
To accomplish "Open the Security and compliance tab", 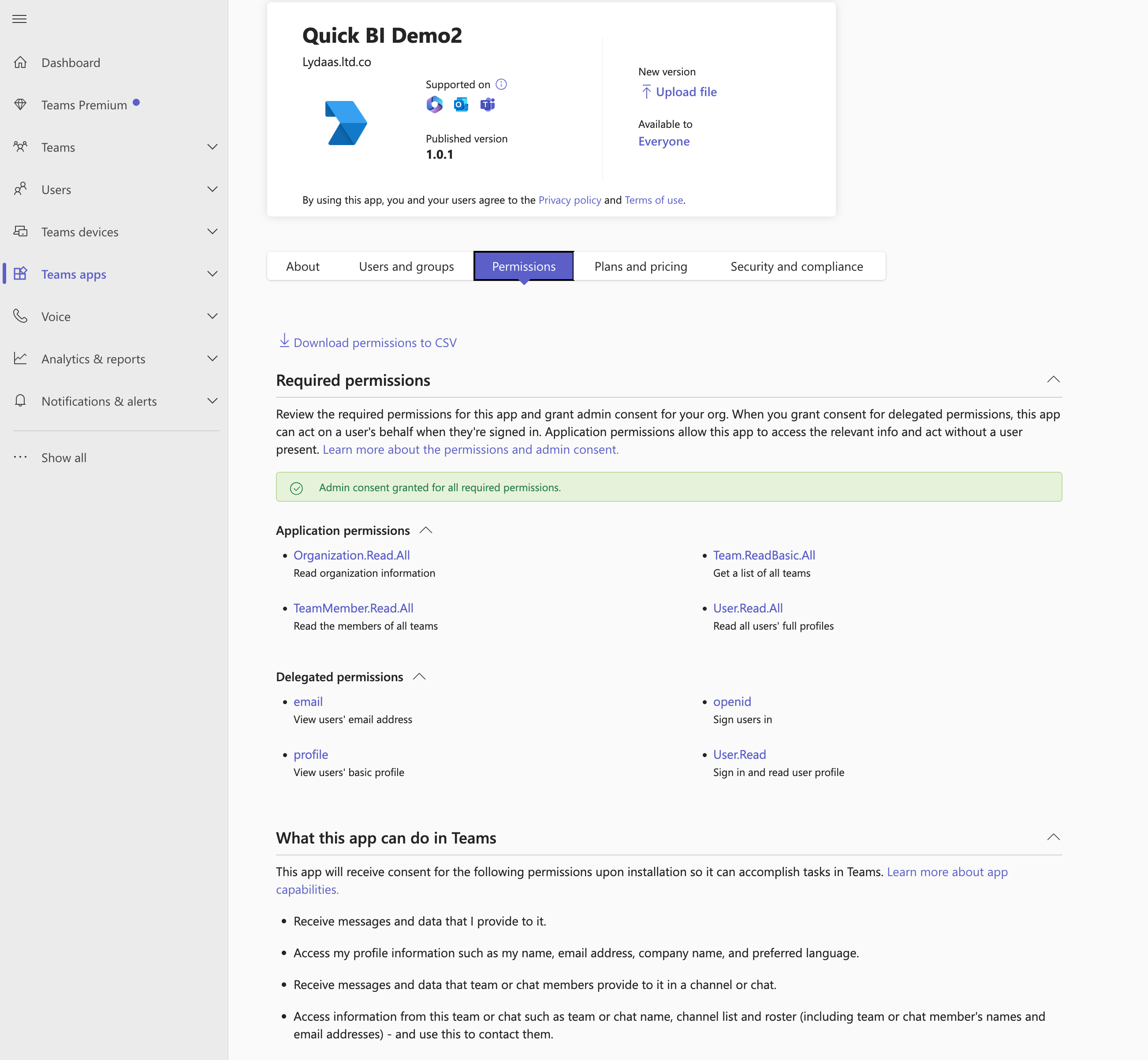I will coord(796,267).
